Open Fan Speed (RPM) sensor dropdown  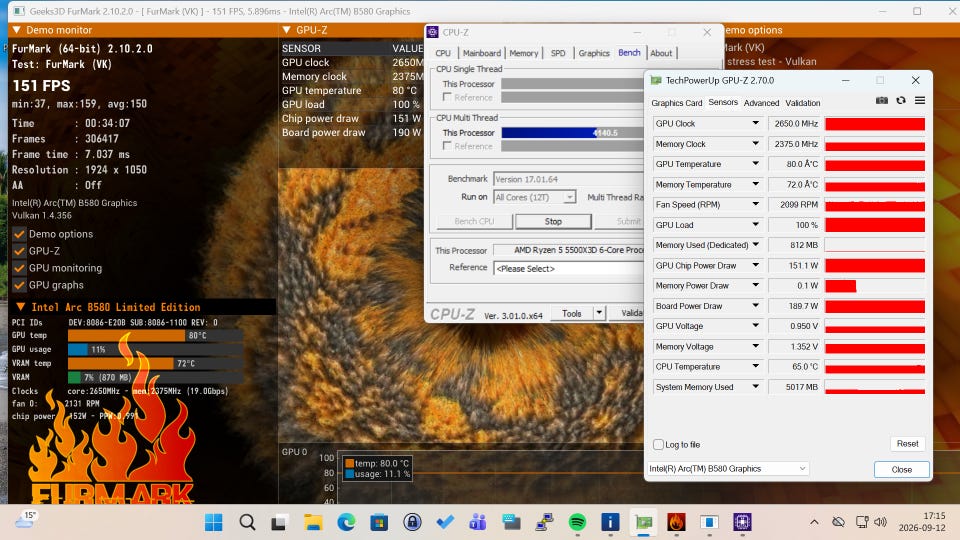pos(756,204)
